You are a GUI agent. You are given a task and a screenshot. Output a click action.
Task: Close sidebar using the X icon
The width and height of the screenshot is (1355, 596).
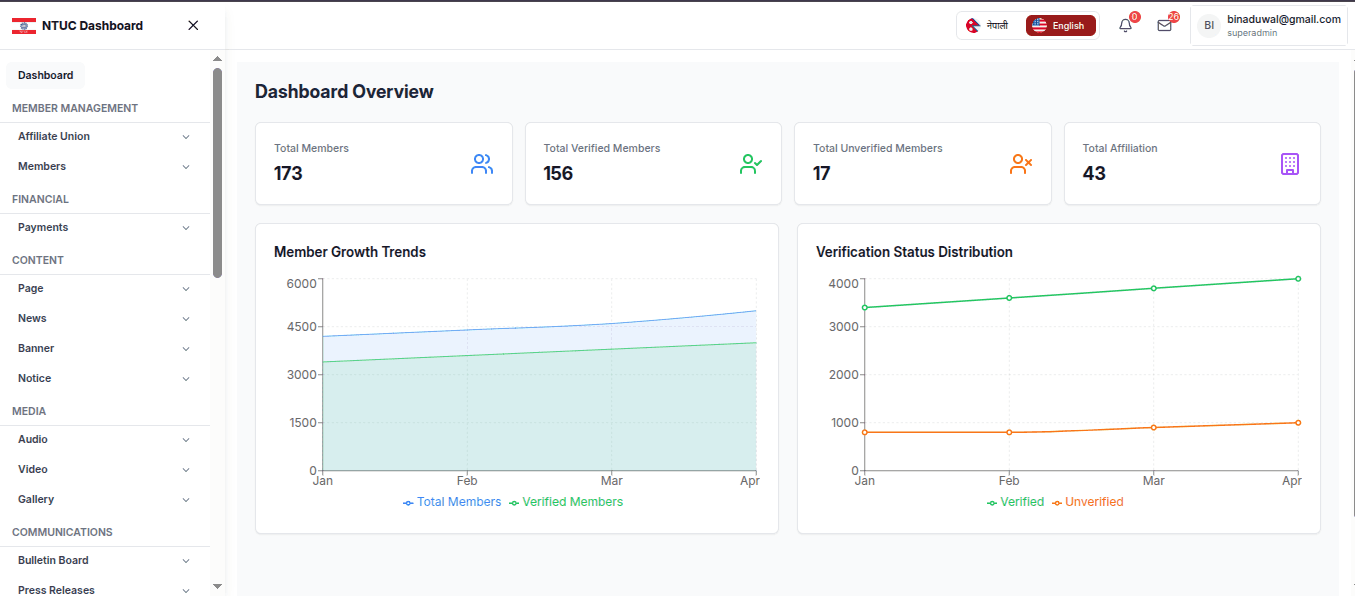pos(193,26)
